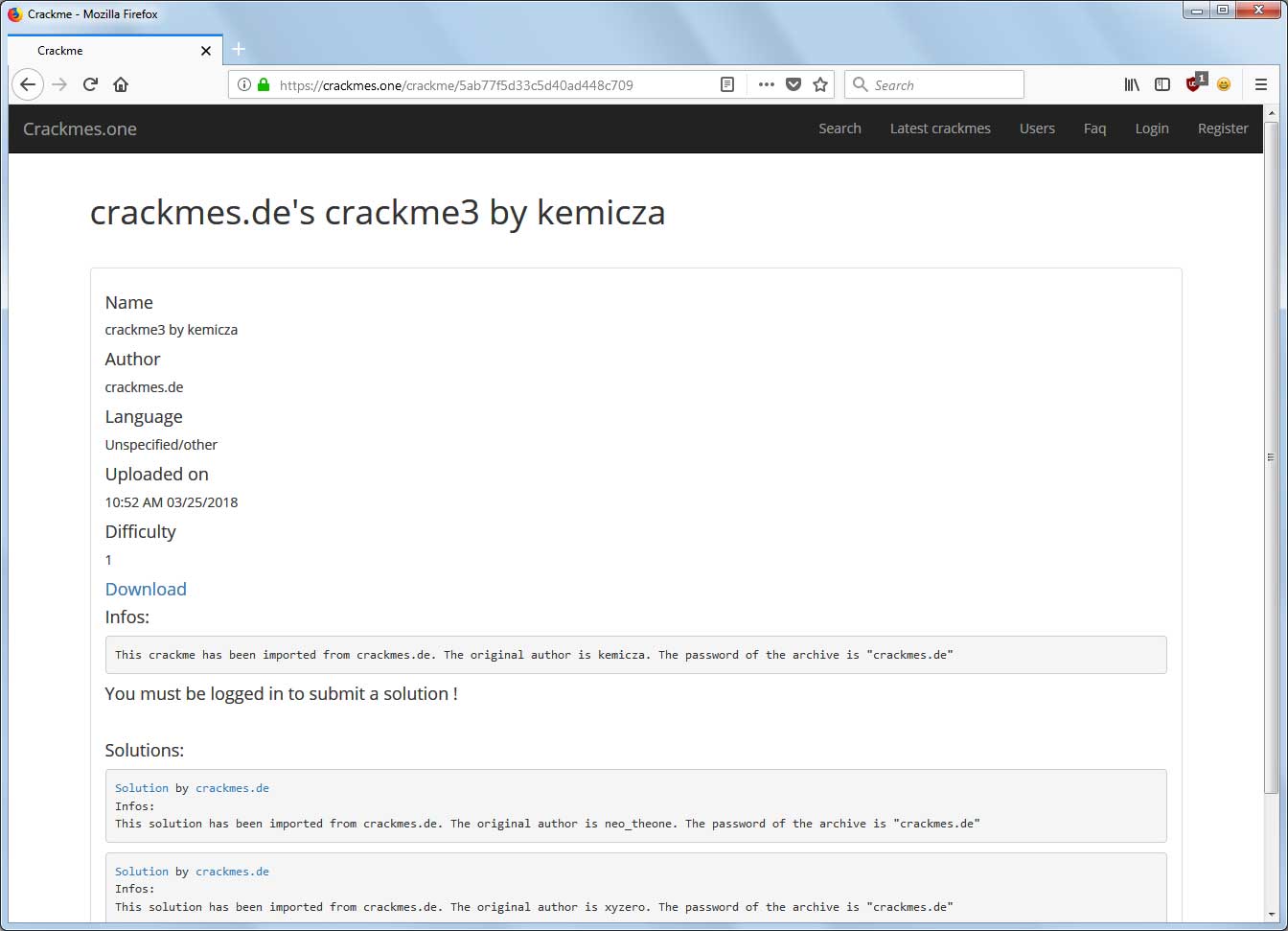
Task: Go to the Firefox home page
Action: click(121, 84)
